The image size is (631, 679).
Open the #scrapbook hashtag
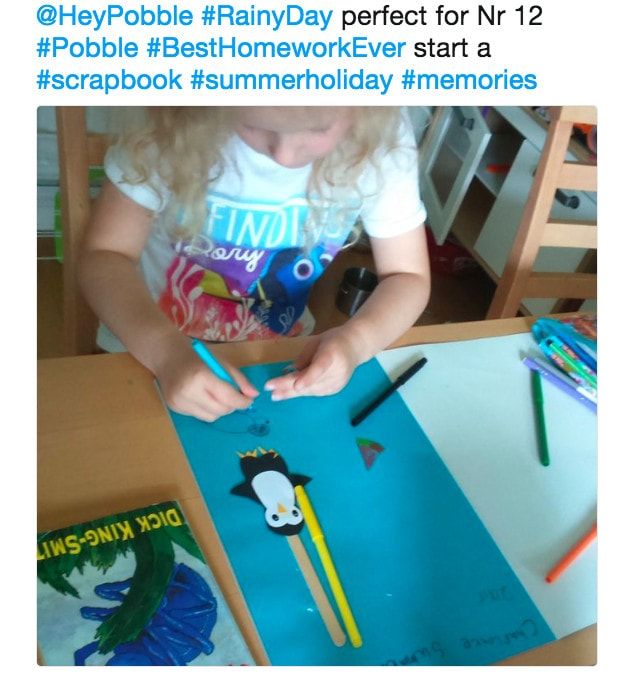109,80
